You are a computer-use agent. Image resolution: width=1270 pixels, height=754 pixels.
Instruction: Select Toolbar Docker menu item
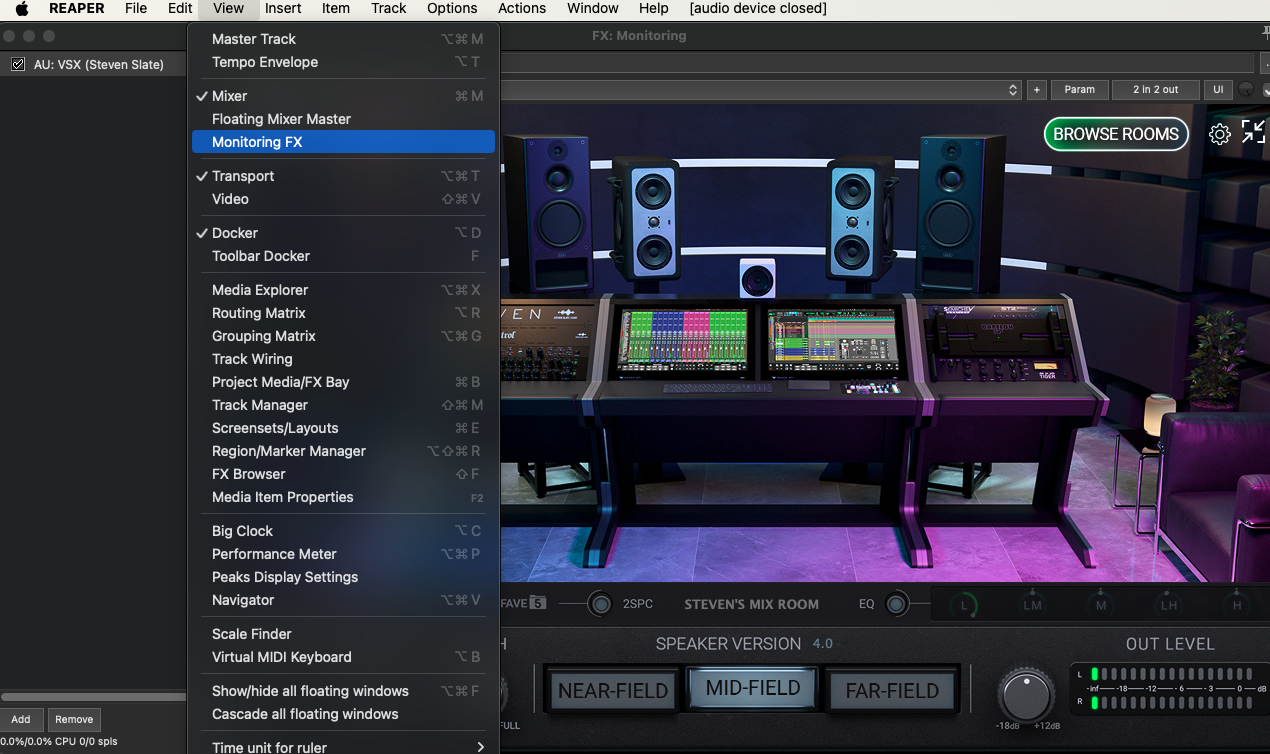click(x=343, y=256)
